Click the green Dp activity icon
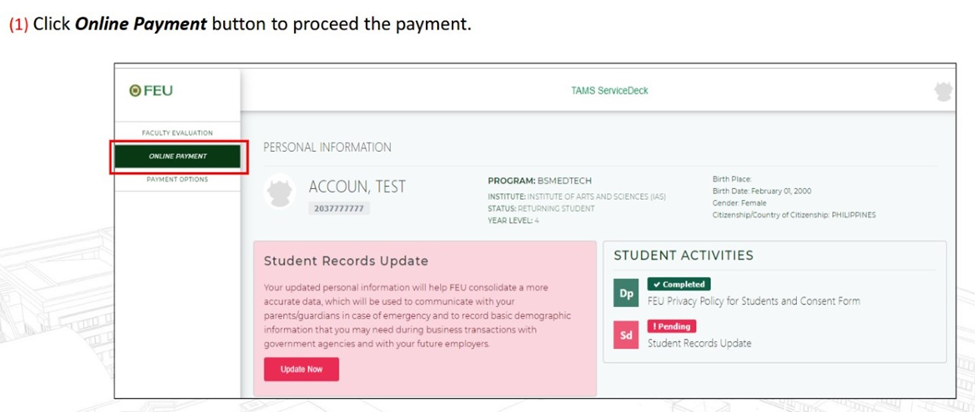This screenshot has width=975, height=412. tap(626, 294)
